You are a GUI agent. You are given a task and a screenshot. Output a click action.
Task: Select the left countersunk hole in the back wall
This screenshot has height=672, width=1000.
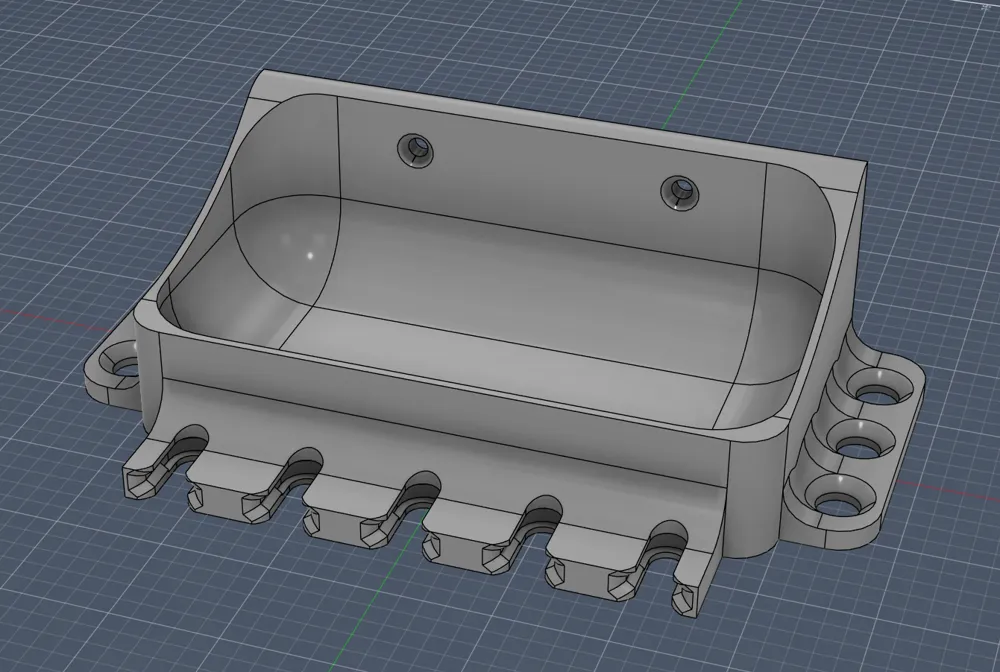pos(415,150)
